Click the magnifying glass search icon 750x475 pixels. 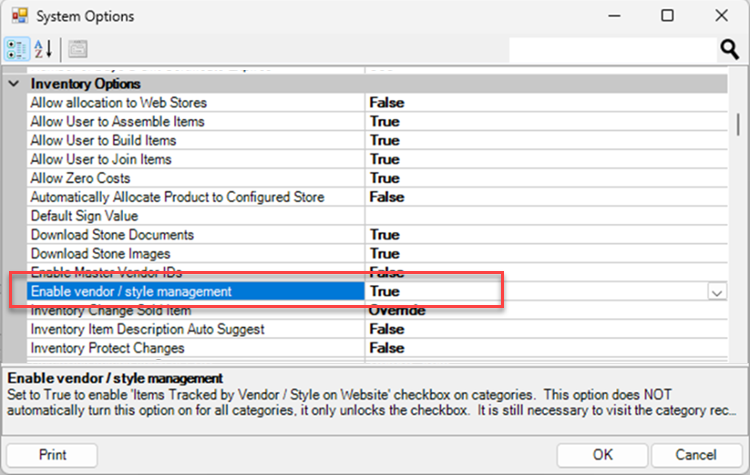click(729, 49)
